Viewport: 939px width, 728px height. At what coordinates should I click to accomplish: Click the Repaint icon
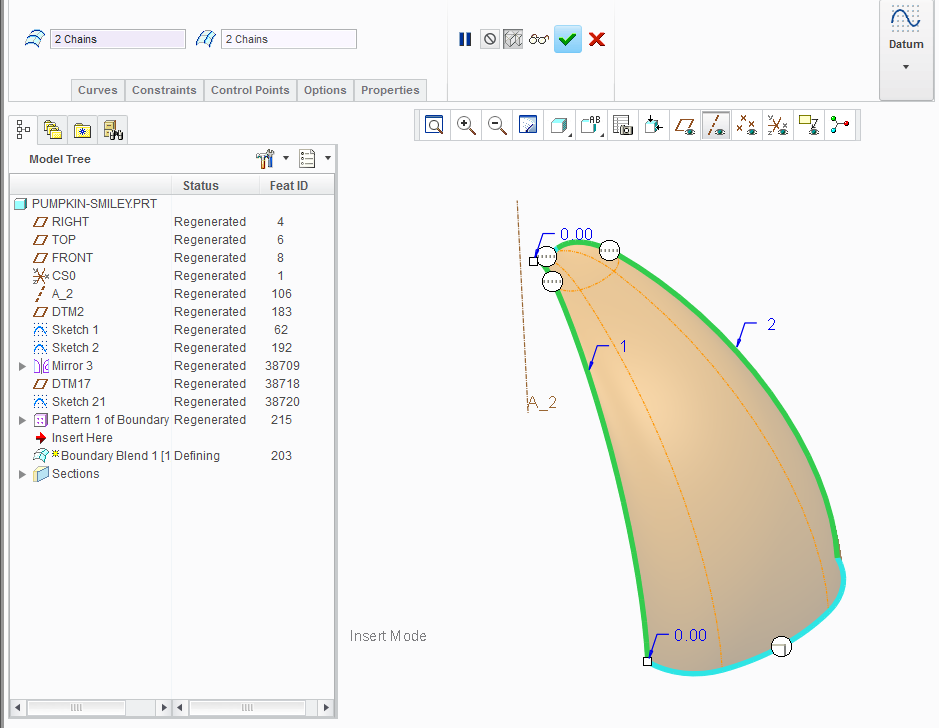pos(528,125)
